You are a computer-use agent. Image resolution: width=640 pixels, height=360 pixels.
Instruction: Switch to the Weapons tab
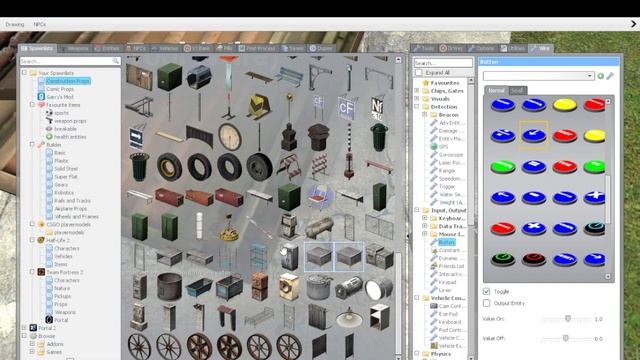75,48
